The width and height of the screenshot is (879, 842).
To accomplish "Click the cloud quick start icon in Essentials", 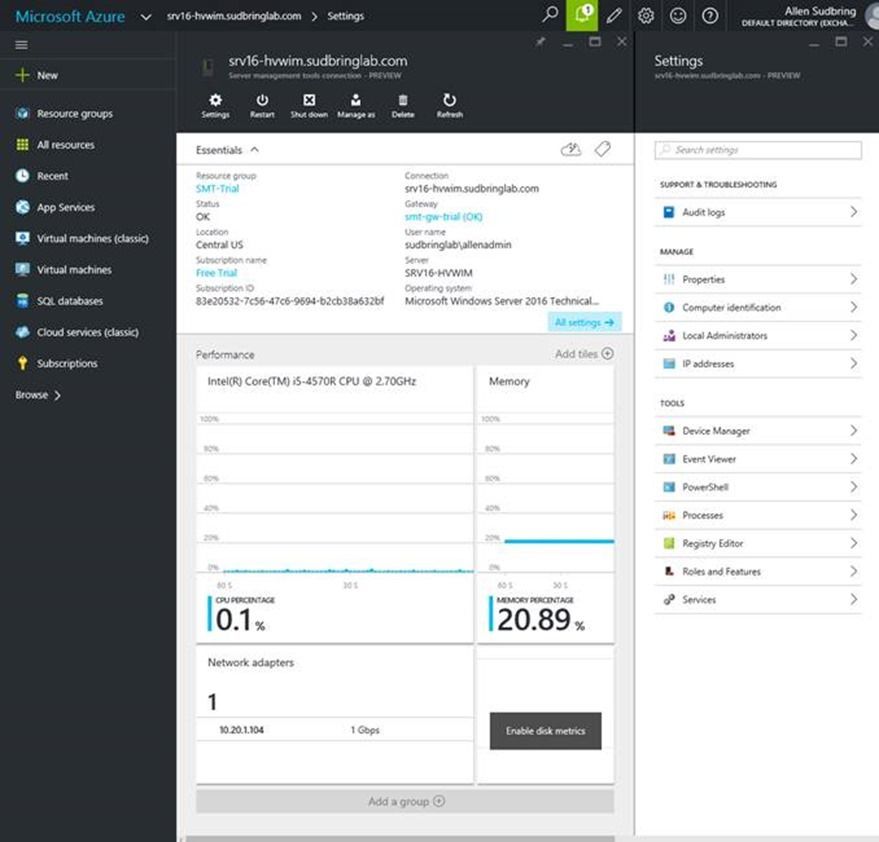I will click(571, 149).
